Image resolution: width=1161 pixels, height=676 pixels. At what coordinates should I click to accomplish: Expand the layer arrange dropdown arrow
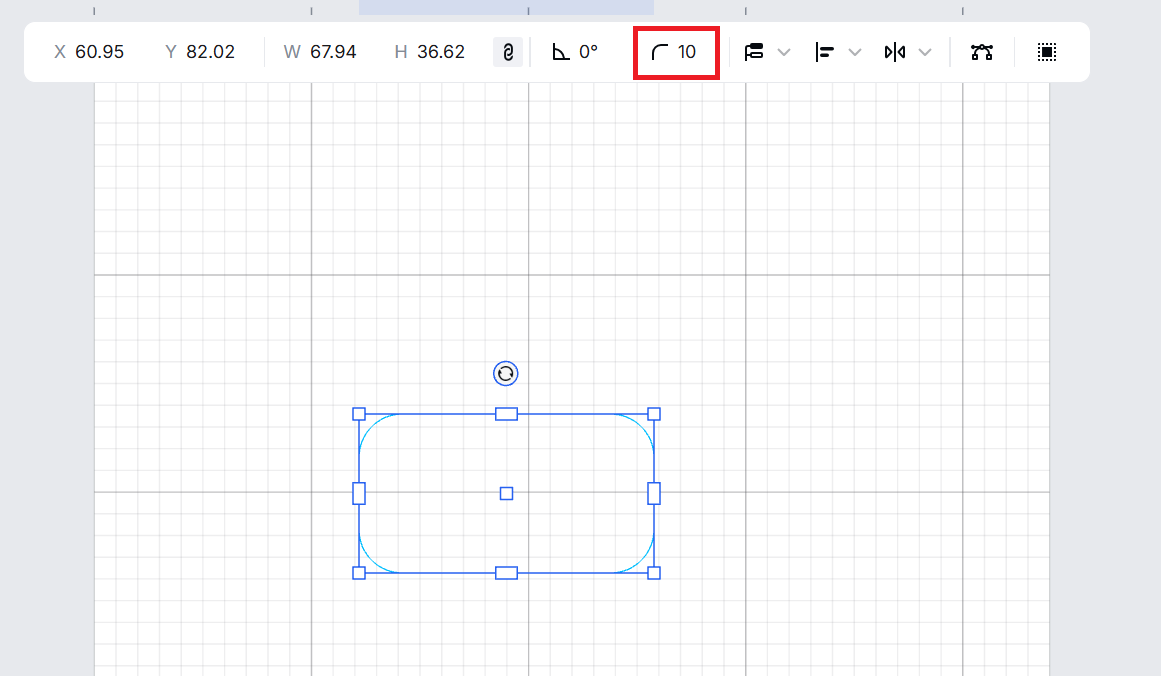(784, 52)
